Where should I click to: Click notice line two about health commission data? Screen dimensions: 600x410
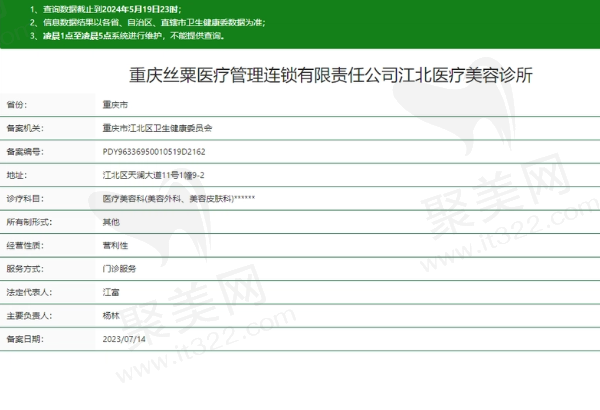click(x=148, y=22)
